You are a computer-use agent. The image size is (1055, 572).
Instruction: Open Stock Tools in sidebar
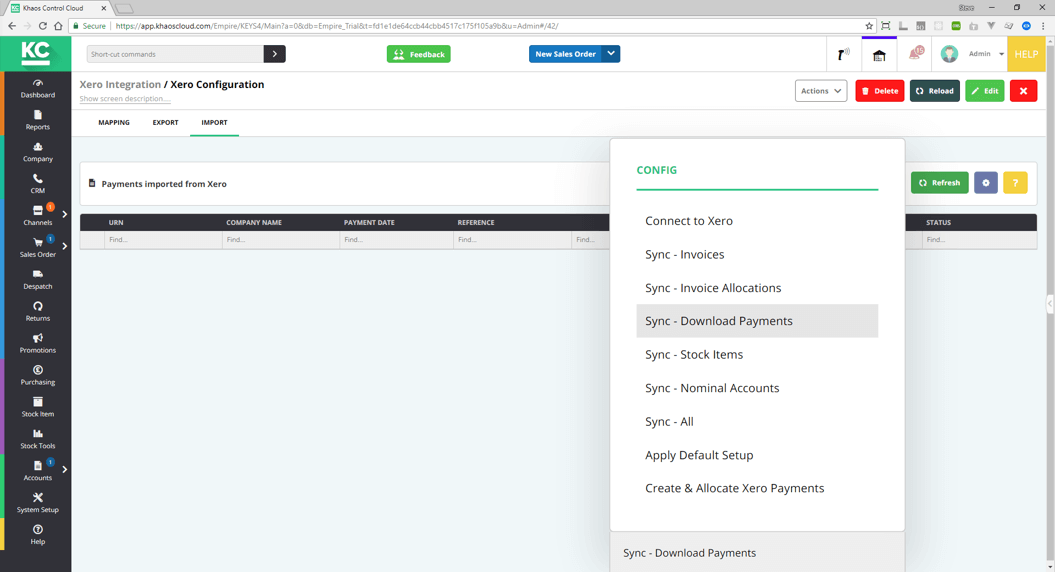pos(38,439)
